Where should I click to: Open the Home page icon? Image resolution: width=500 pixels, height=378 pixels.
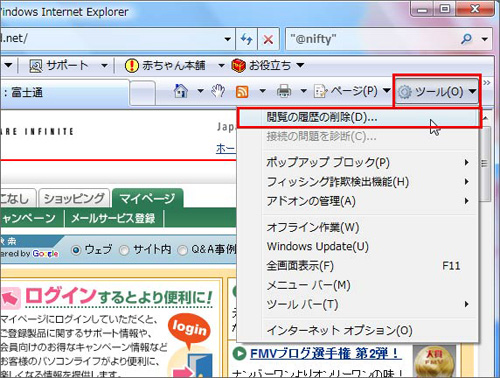(181, 91)
